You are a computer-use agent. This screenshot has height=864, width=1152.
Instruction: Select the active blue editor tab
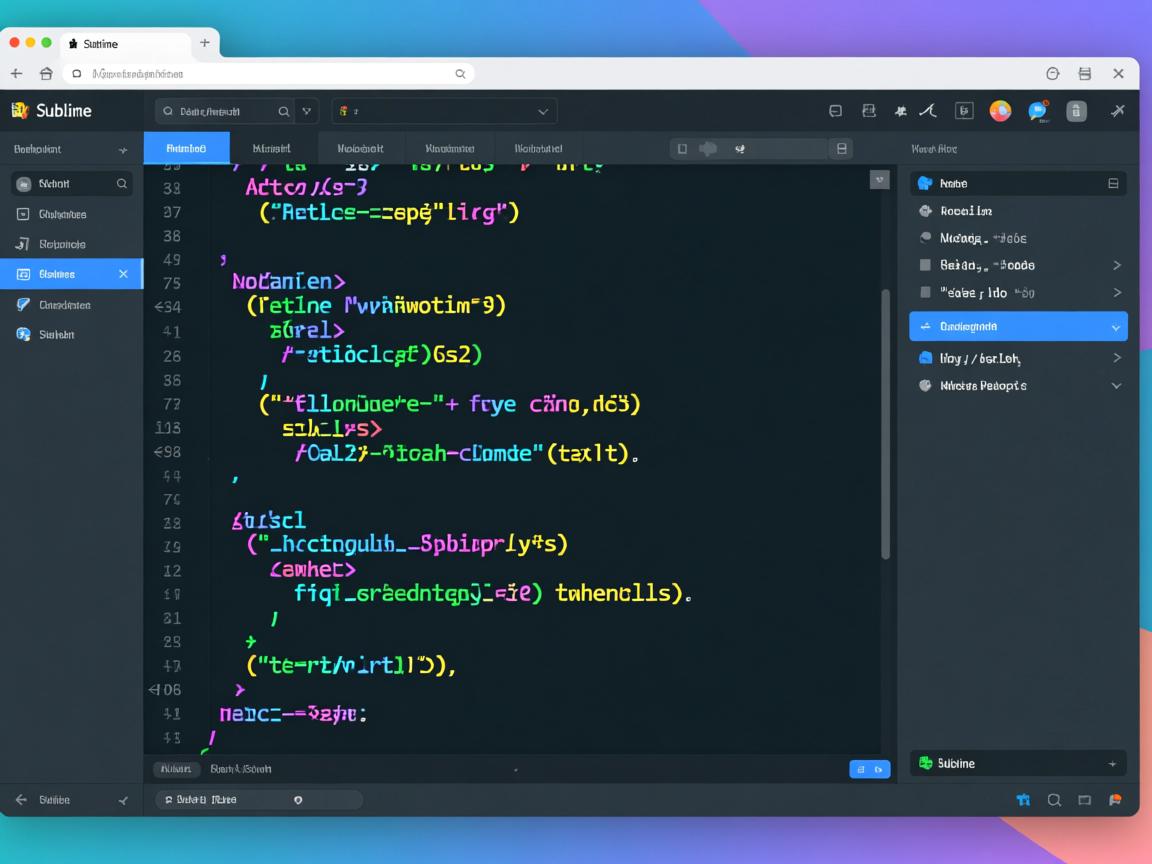(186, 148)
